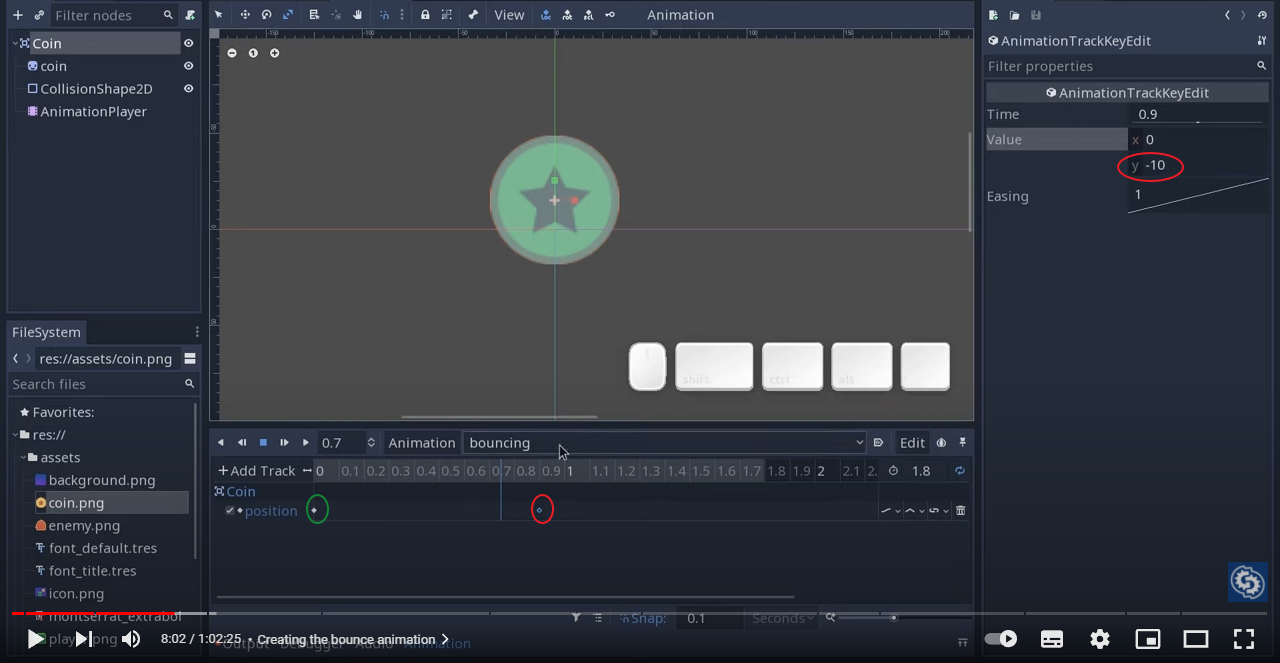Select the keyframe at time 0.9
1280x663 pixels.
(x=540, y=510)
